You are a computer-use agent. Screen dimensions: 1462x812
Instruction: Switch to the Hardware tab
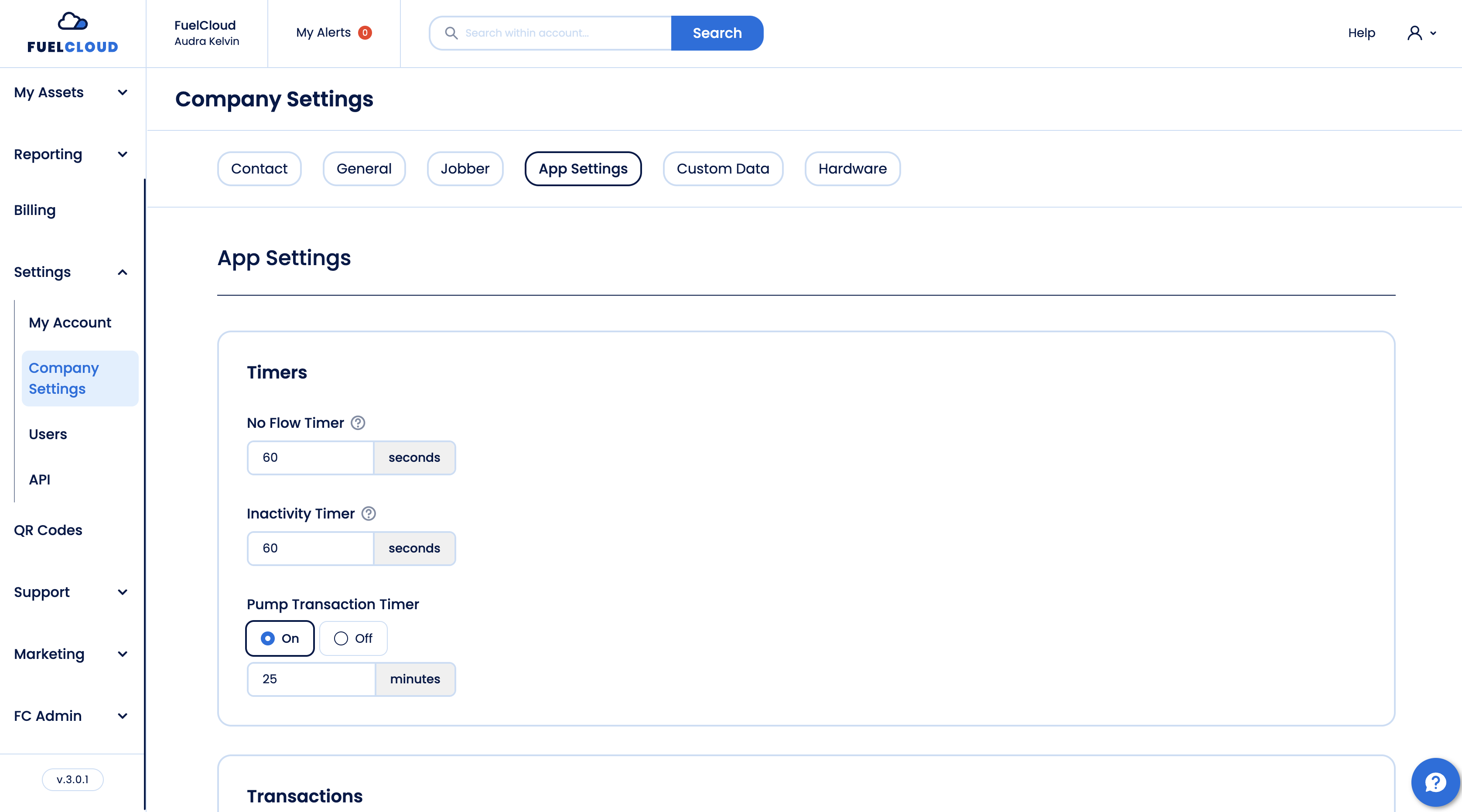coord(852,168)
